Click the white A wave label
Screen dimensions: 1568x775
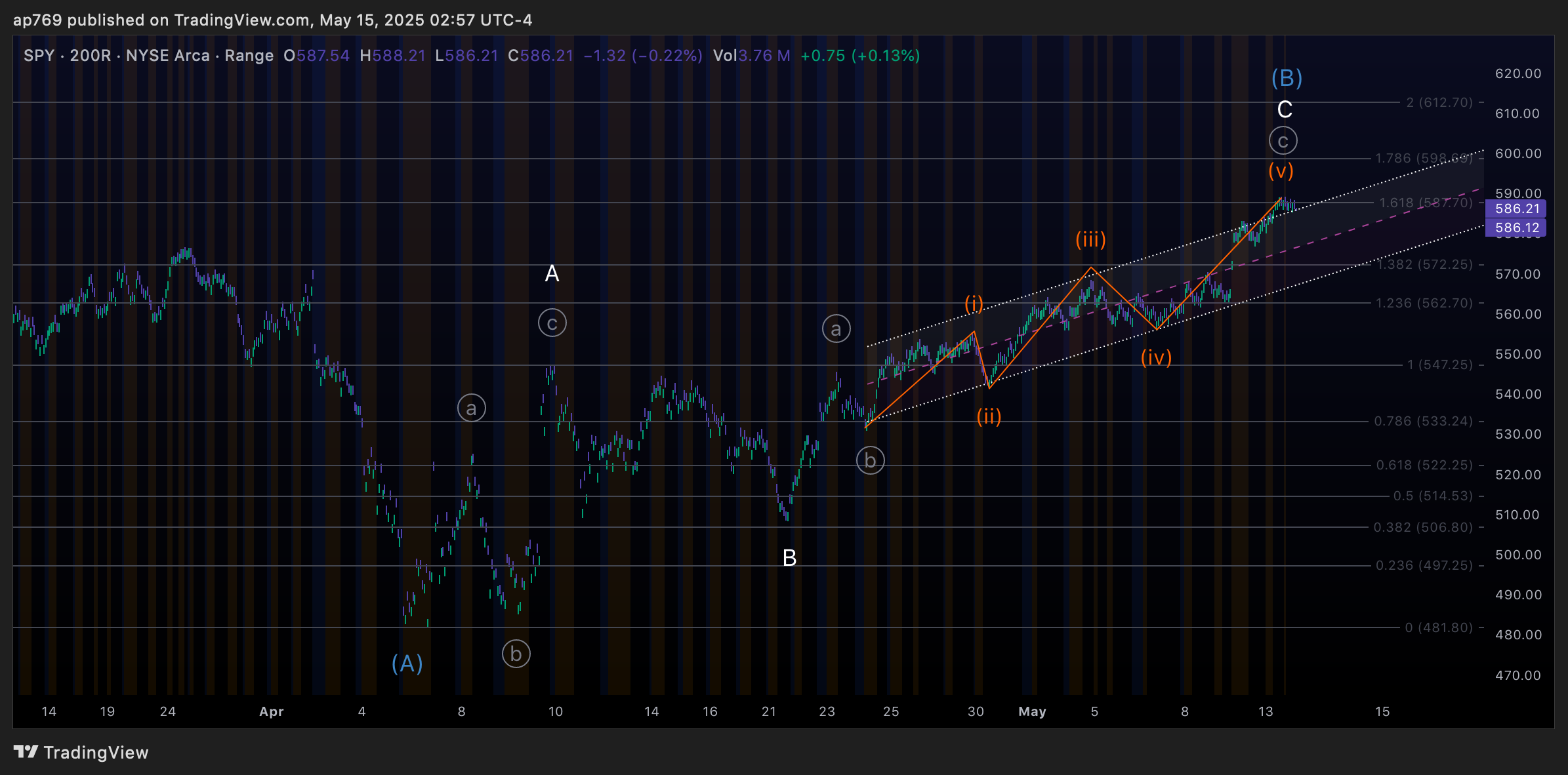(x=552, y=273)
